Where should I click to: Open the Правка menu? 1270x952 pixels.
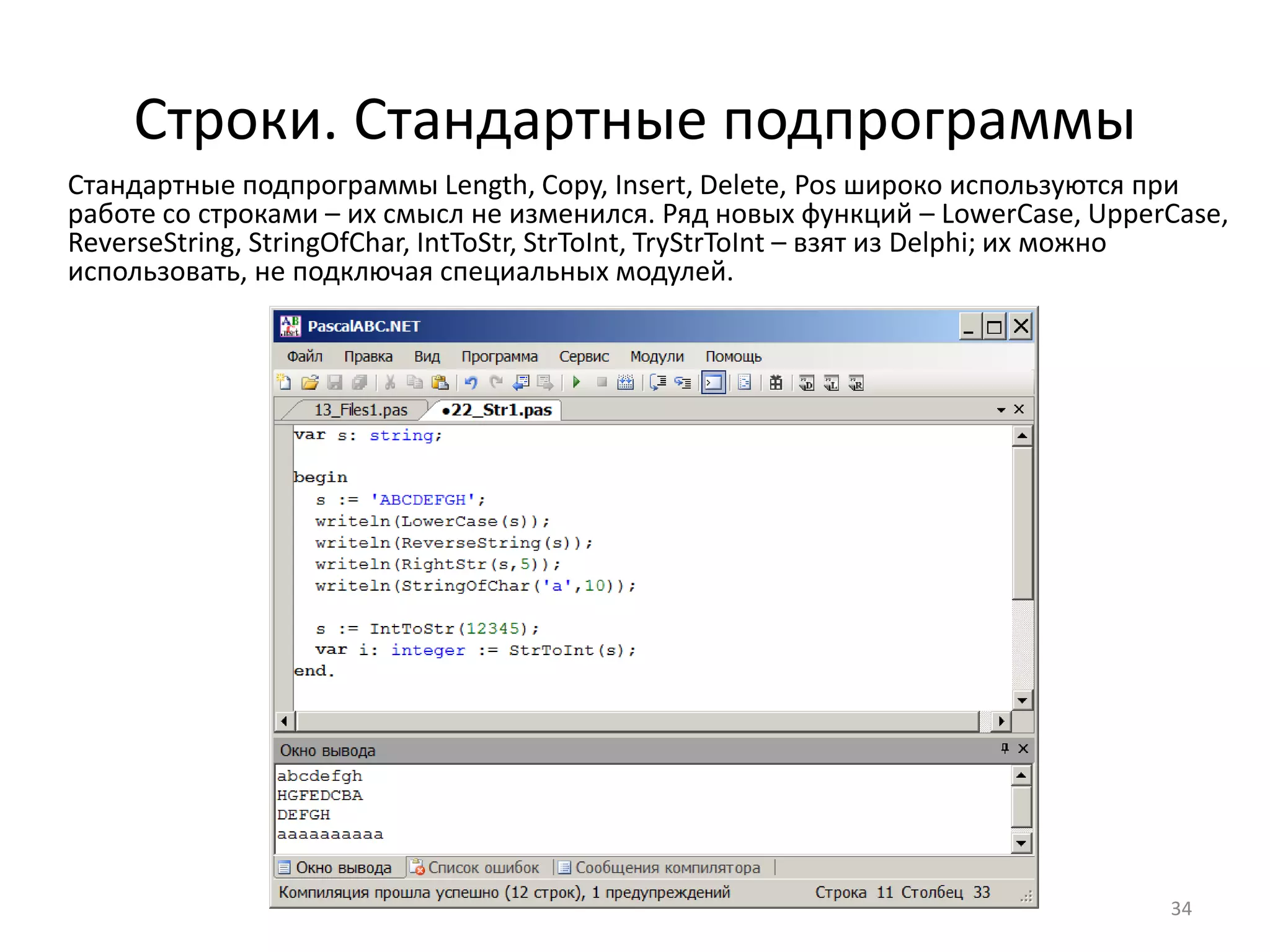pyautogui.click(x=368, y=356)
